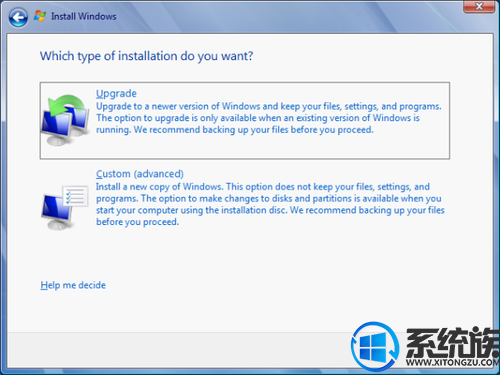Click the Windows flag logo in title bar
The width and height of the screenshot is (500, 375).
click(x=40, y=16)
